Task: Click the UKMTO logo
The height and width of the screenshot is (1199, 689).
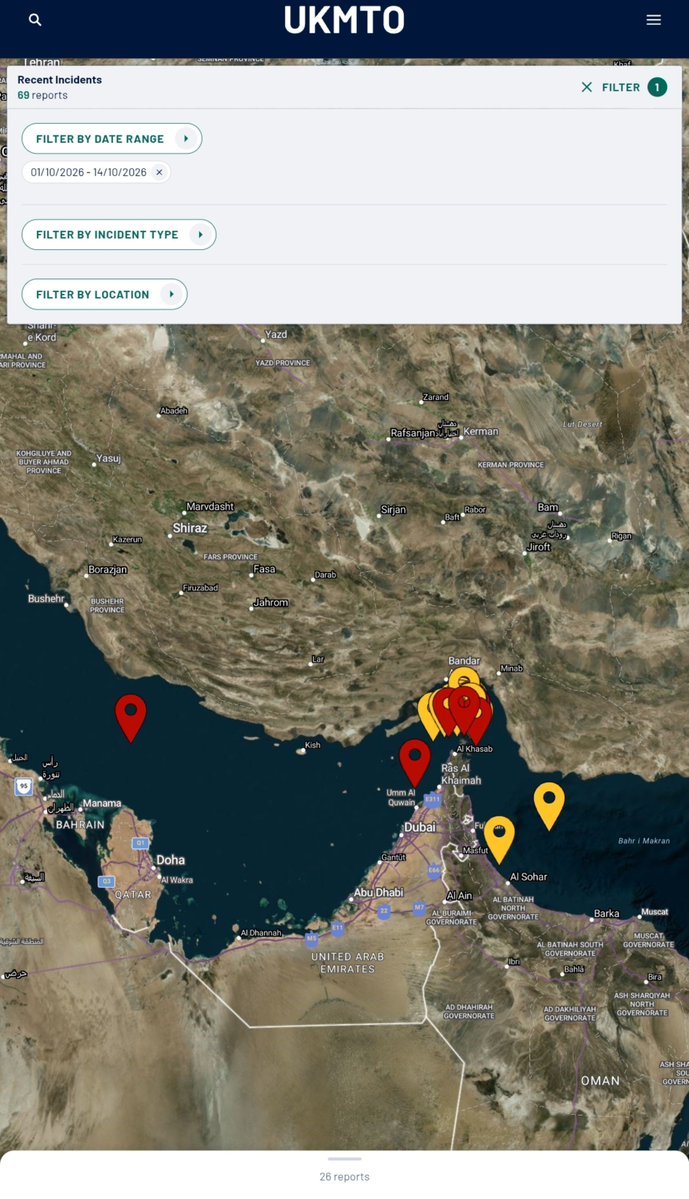Action: tap(344, 20)
